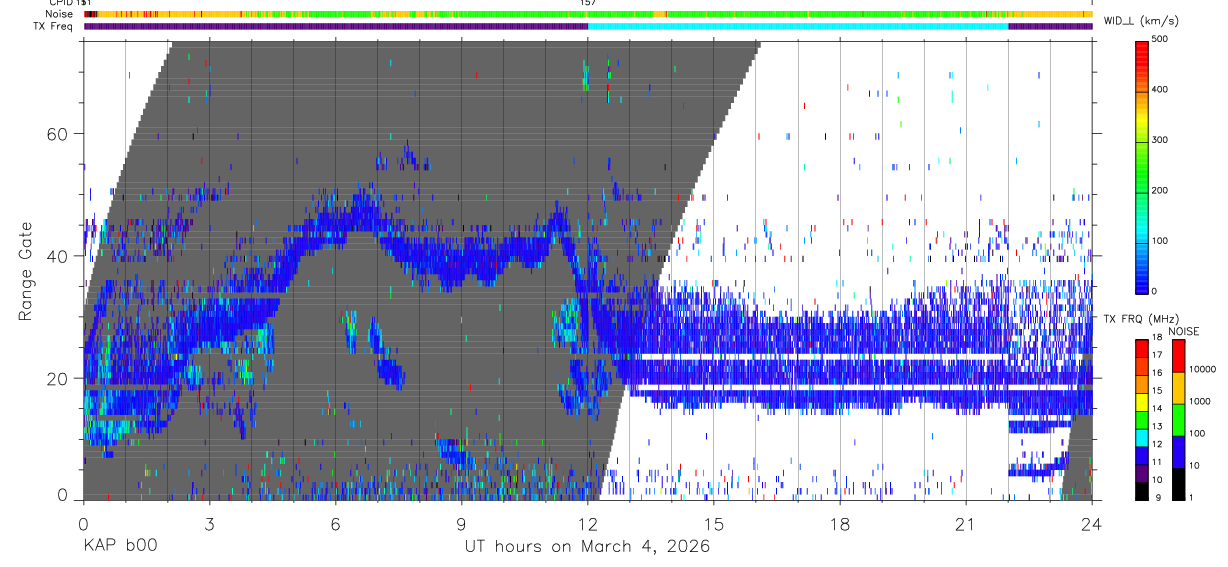Click the green 100-1000 segment of NOISE legend
The image size is (1228, 567).
[1178, 420]
